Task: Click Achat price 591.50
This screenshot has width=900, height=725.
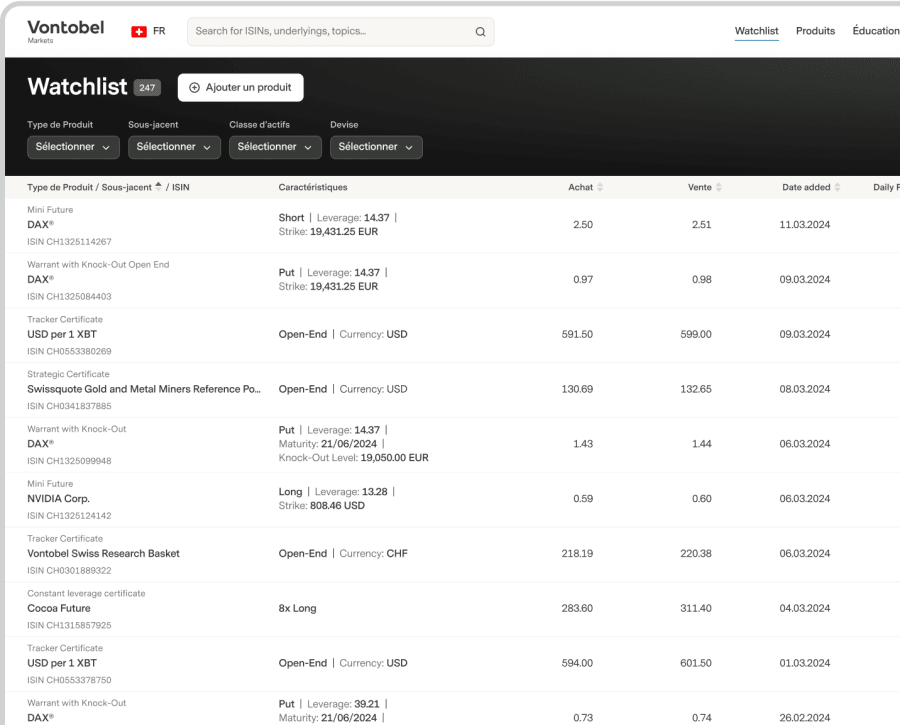Action: click(577, 334)
